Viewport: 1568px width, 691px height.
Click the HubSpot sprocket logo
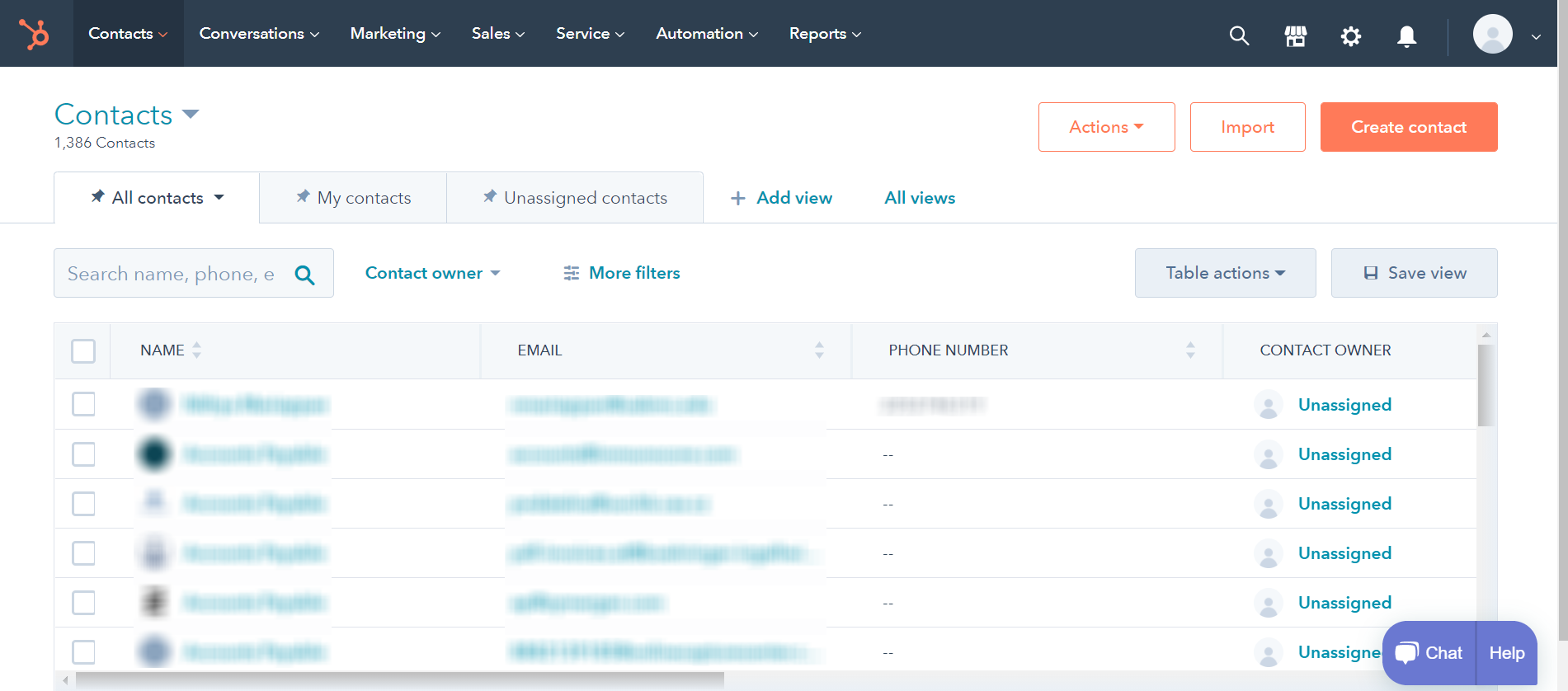[35, 34]
